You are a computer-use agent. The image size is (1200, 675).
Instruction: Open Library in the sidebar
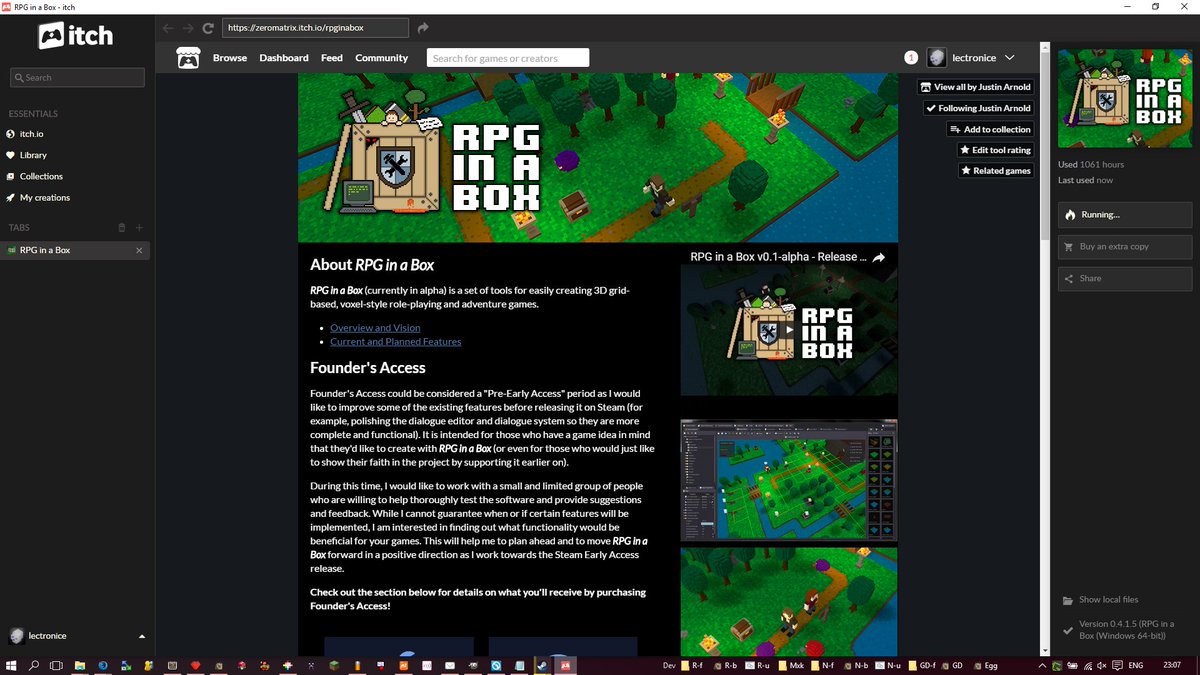coord(75,155)
